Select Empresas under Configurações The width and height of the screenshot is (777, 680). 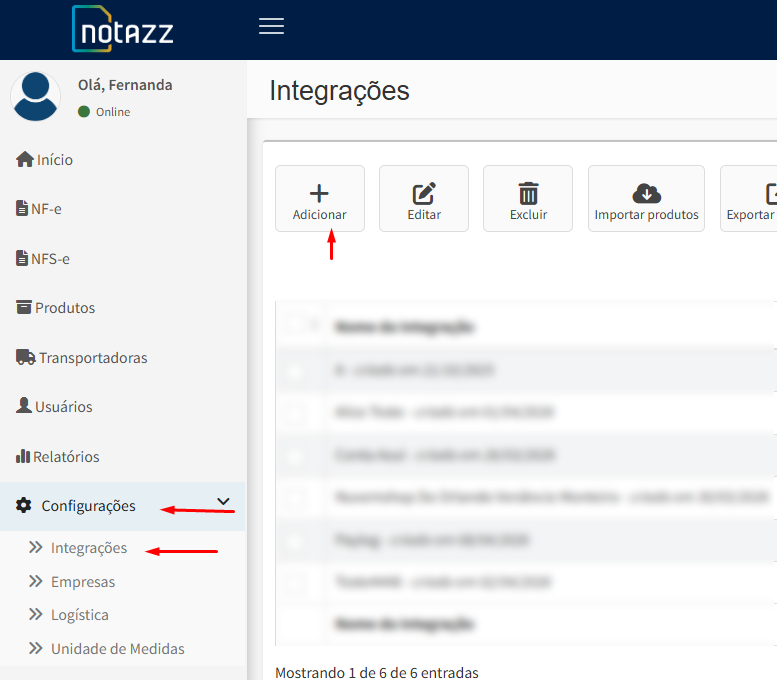tap(82, 582)
